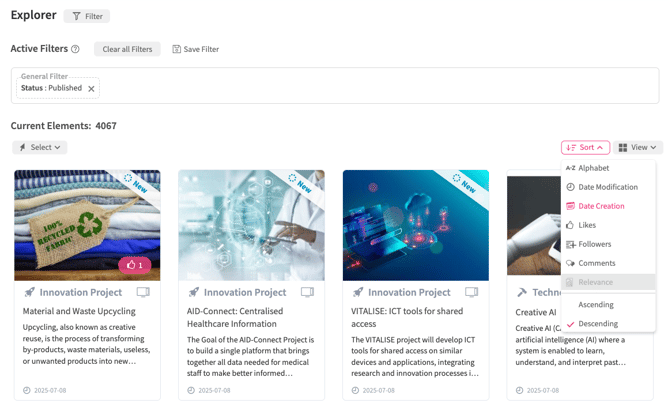Click the clock icon under Material Upcycling card
This screenshot has width=668, height=411.
[26, 391]
